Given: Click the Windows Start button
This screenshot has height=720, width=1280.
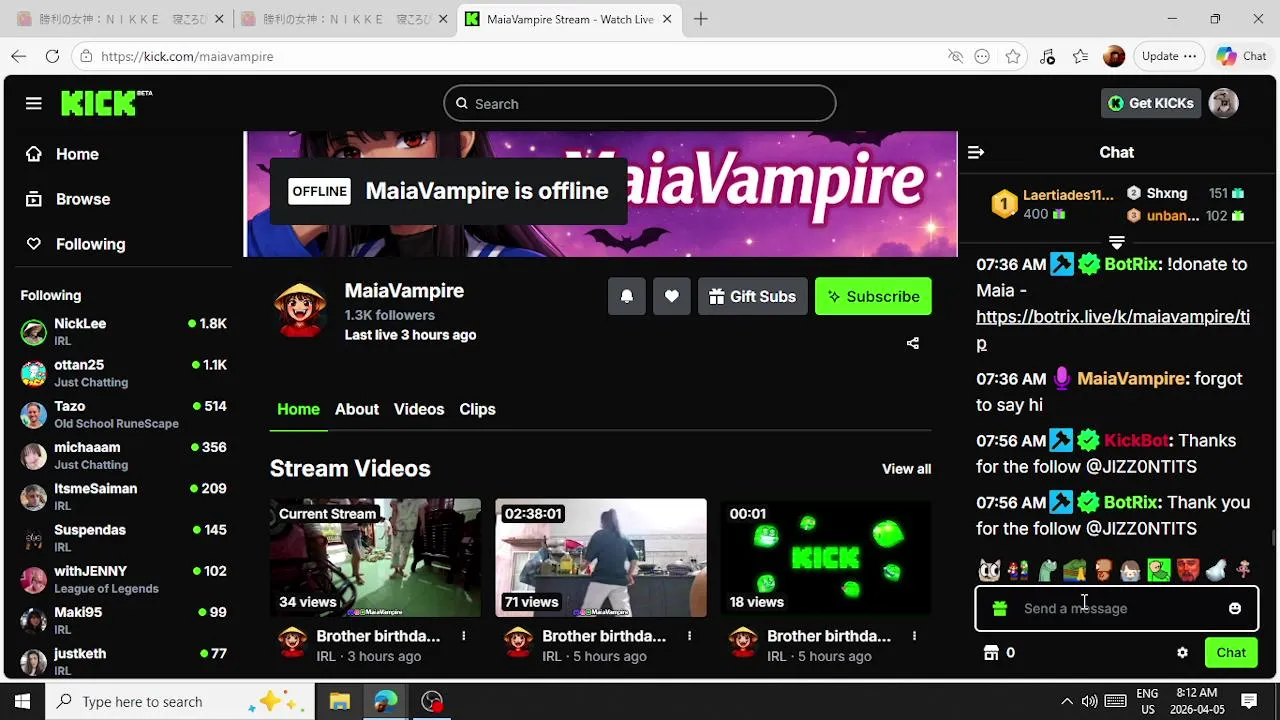Looking at the screenshot, I should pos(22,701).
